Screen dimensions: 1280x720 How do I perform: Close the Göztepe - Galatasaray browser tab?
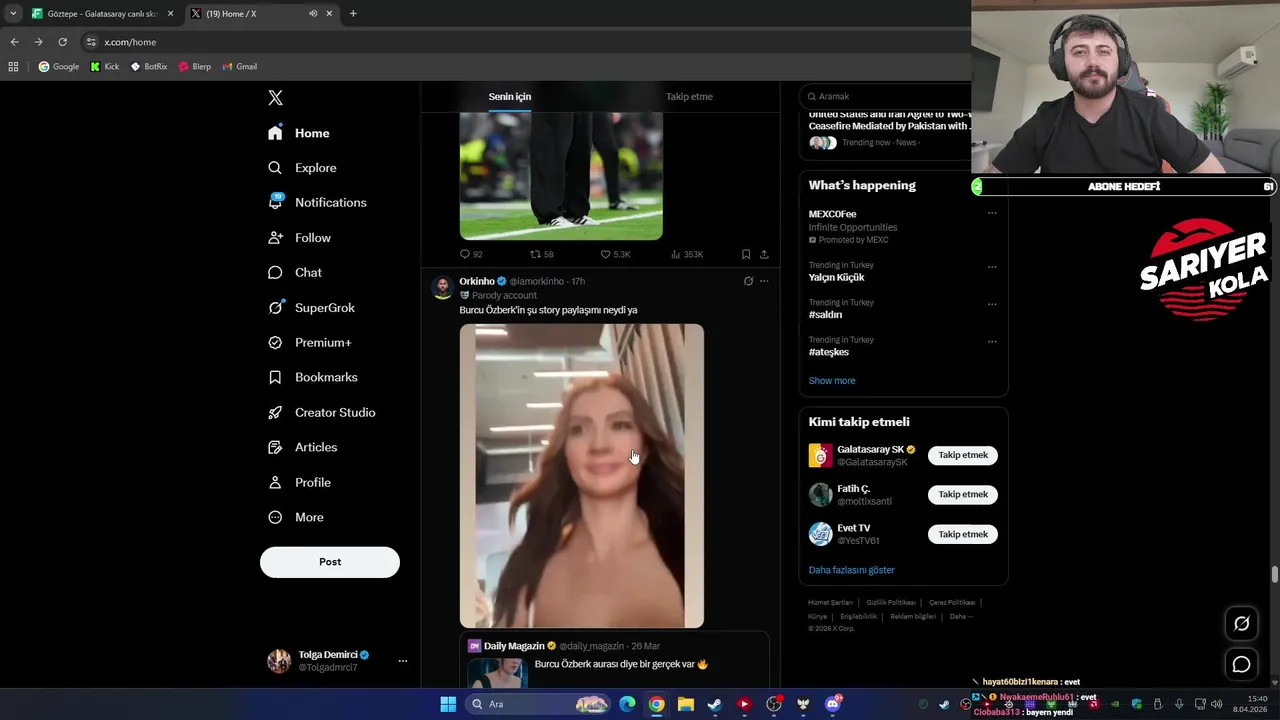coord(170,14)
